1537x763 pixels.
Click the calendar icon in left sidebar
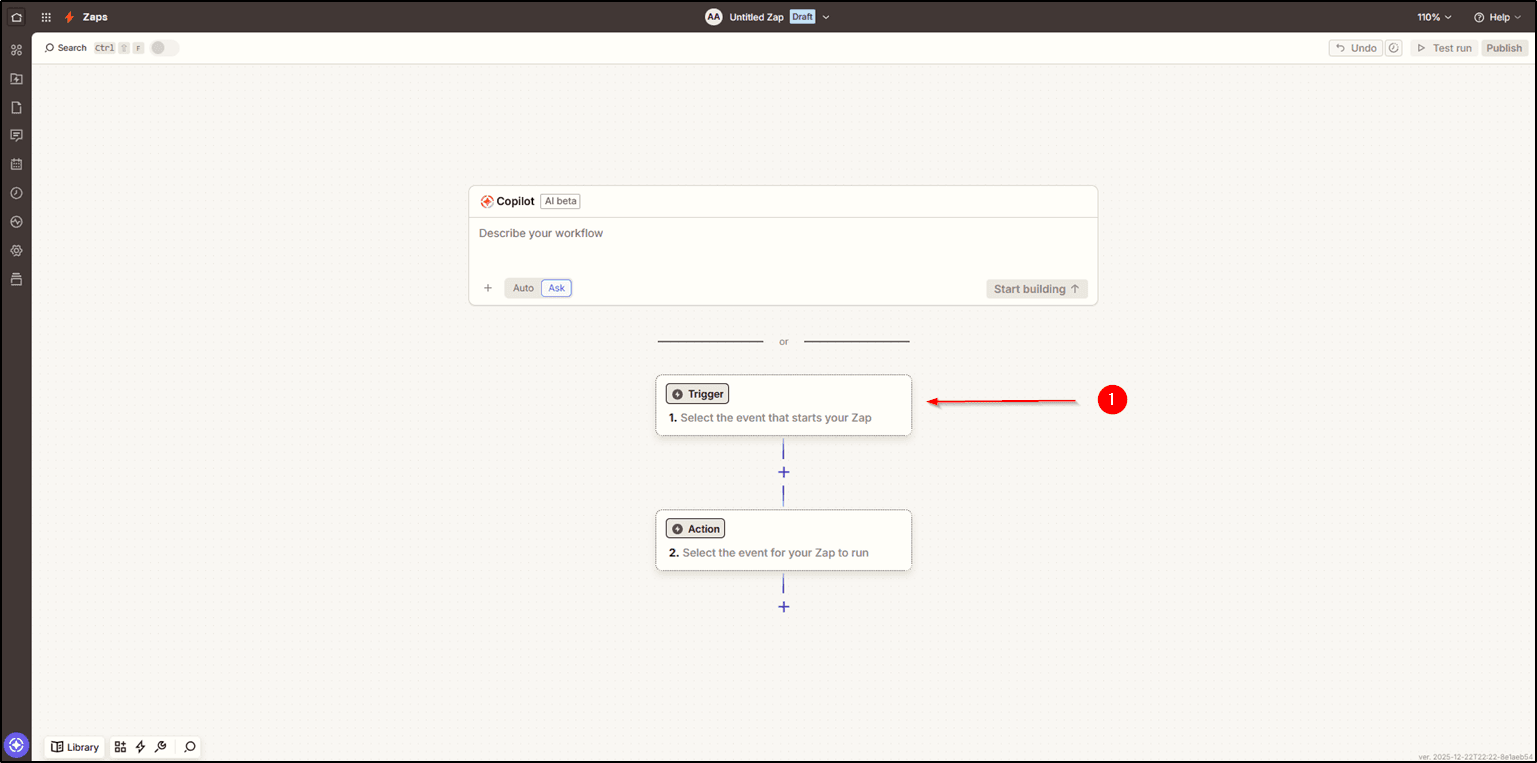pyautogui.click(x=16, y=164)
